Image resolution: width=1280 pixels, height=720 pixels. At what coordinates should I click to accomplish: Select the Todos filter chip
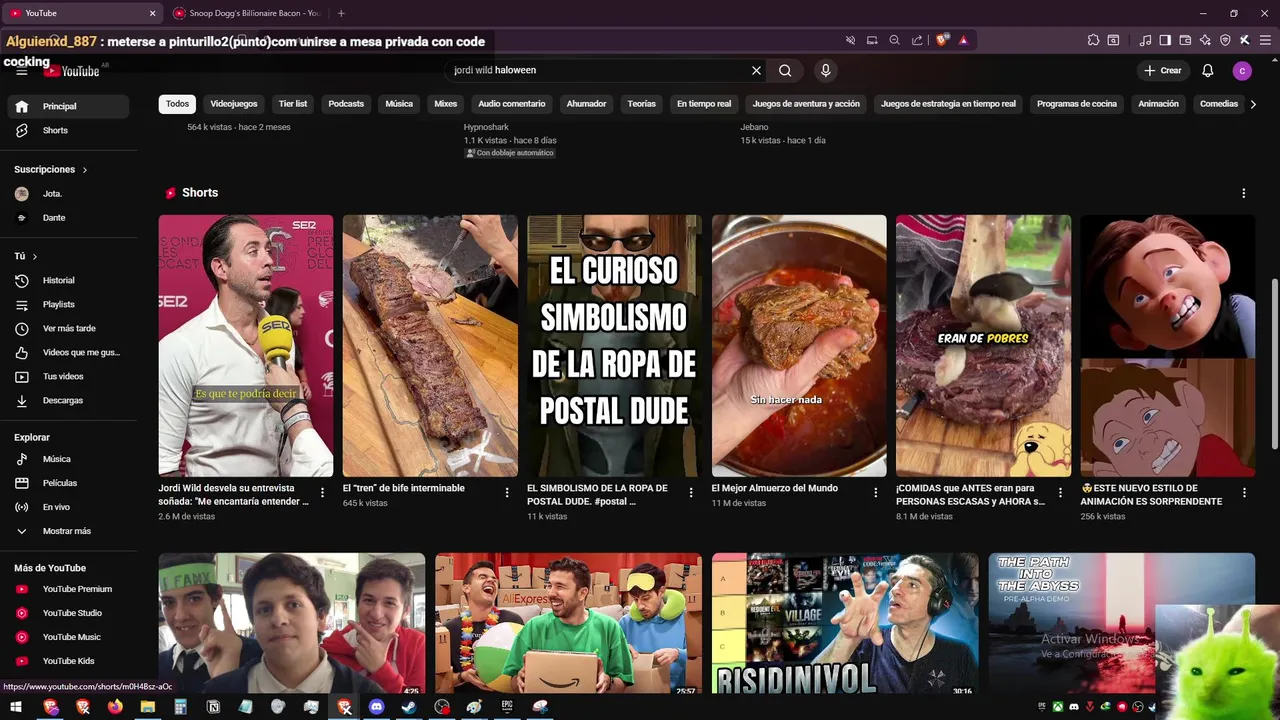pos(177,104)
